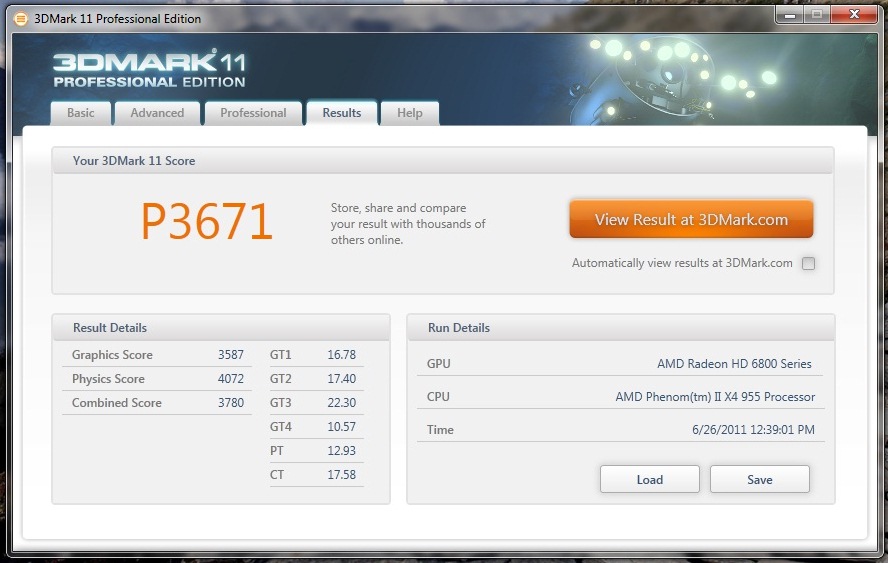888x563 pixels.
Task: Switch to the Advanced tab
Action: pyautogui.click(x=157, y=113)
